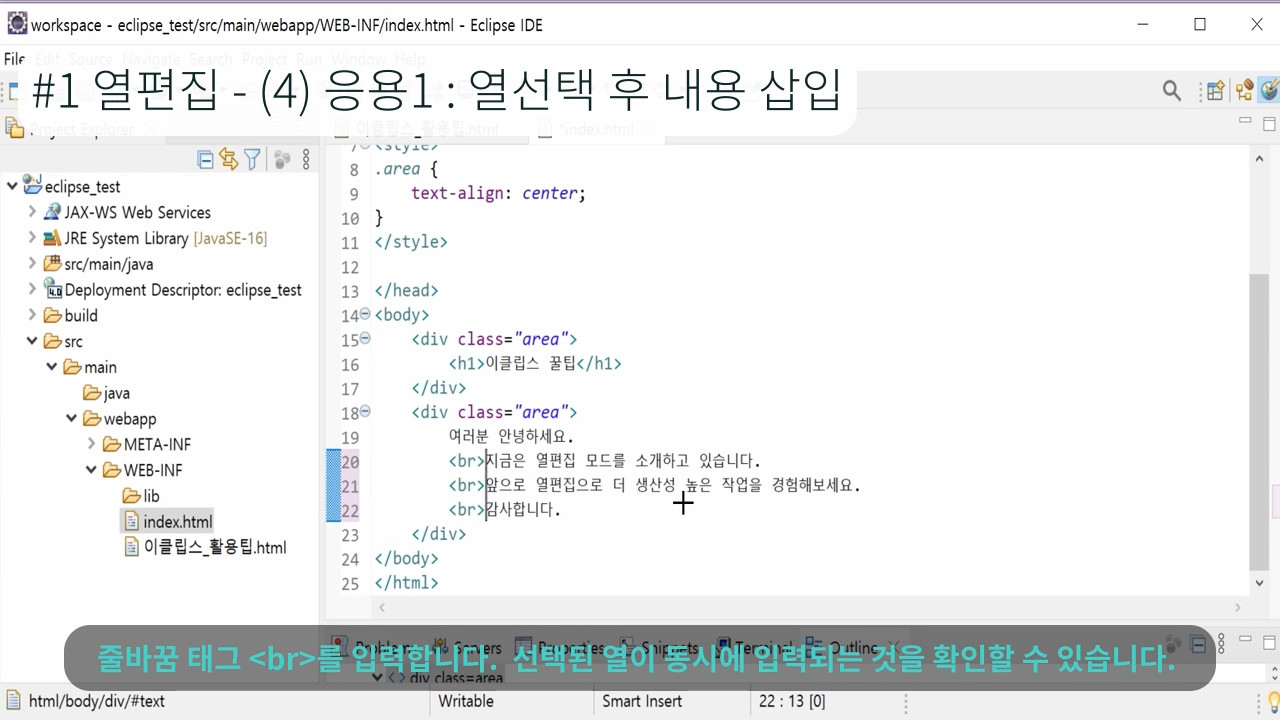The image size is (1280, 720).
Task: Expand src/main/java source folder
Action: pyautogui.click(x=32, y=264)
